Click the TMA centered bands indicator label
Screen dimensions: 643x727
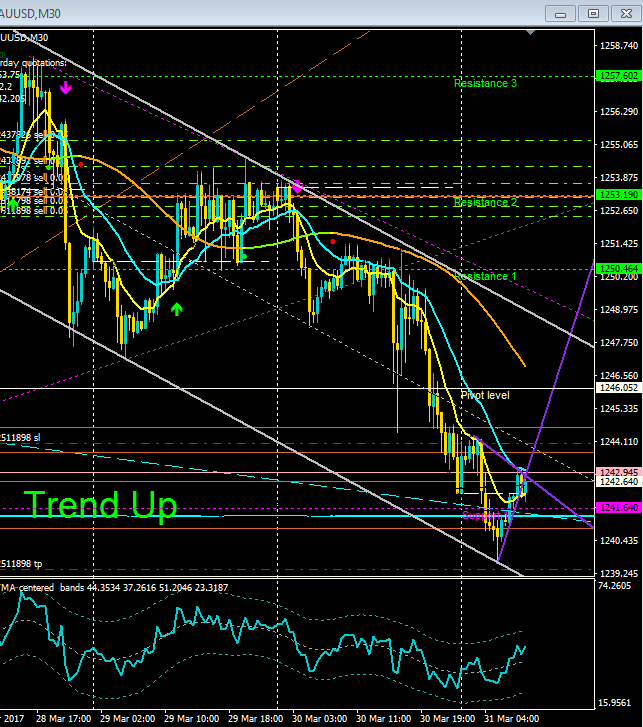(114, 587)
